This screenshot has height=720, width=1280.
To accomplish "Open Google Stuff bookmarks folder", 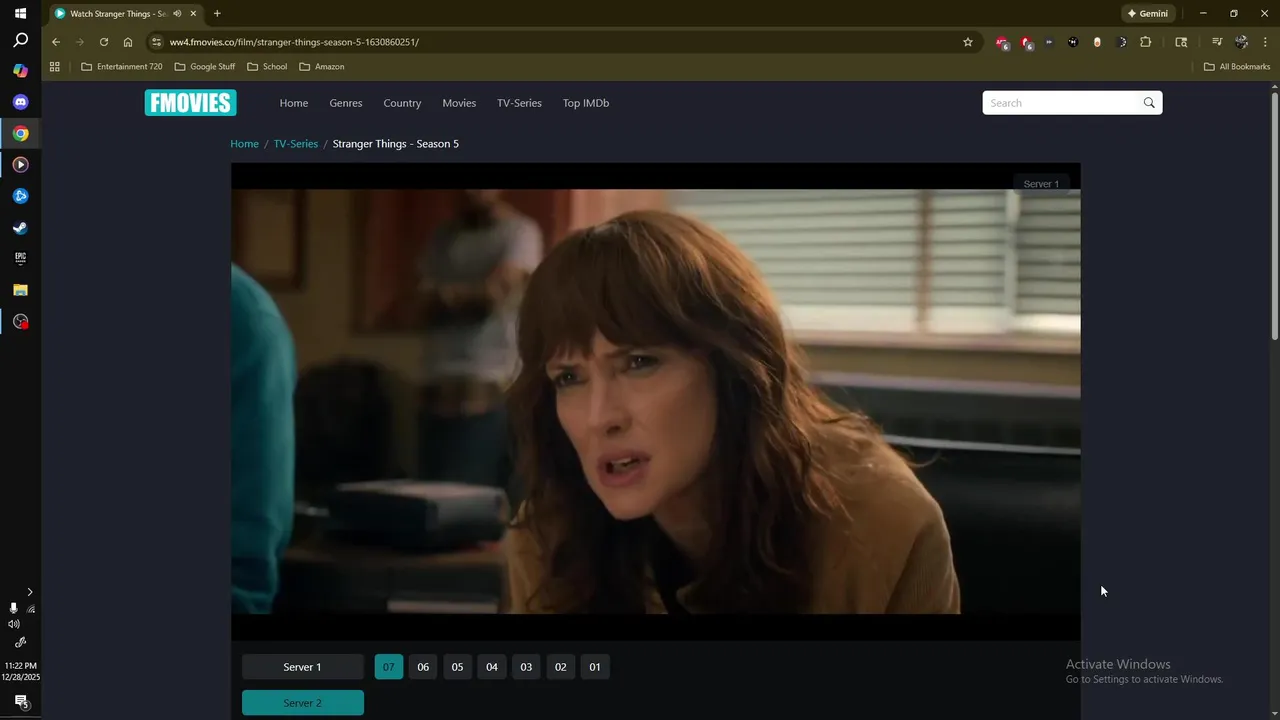I will 205,67.
